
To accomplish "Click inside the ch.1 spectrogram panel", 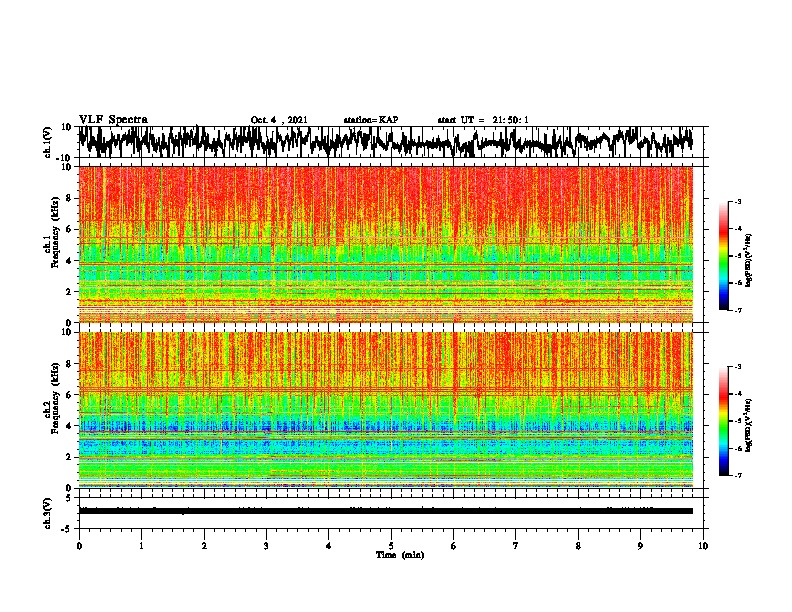I will [x=385, y=244].
